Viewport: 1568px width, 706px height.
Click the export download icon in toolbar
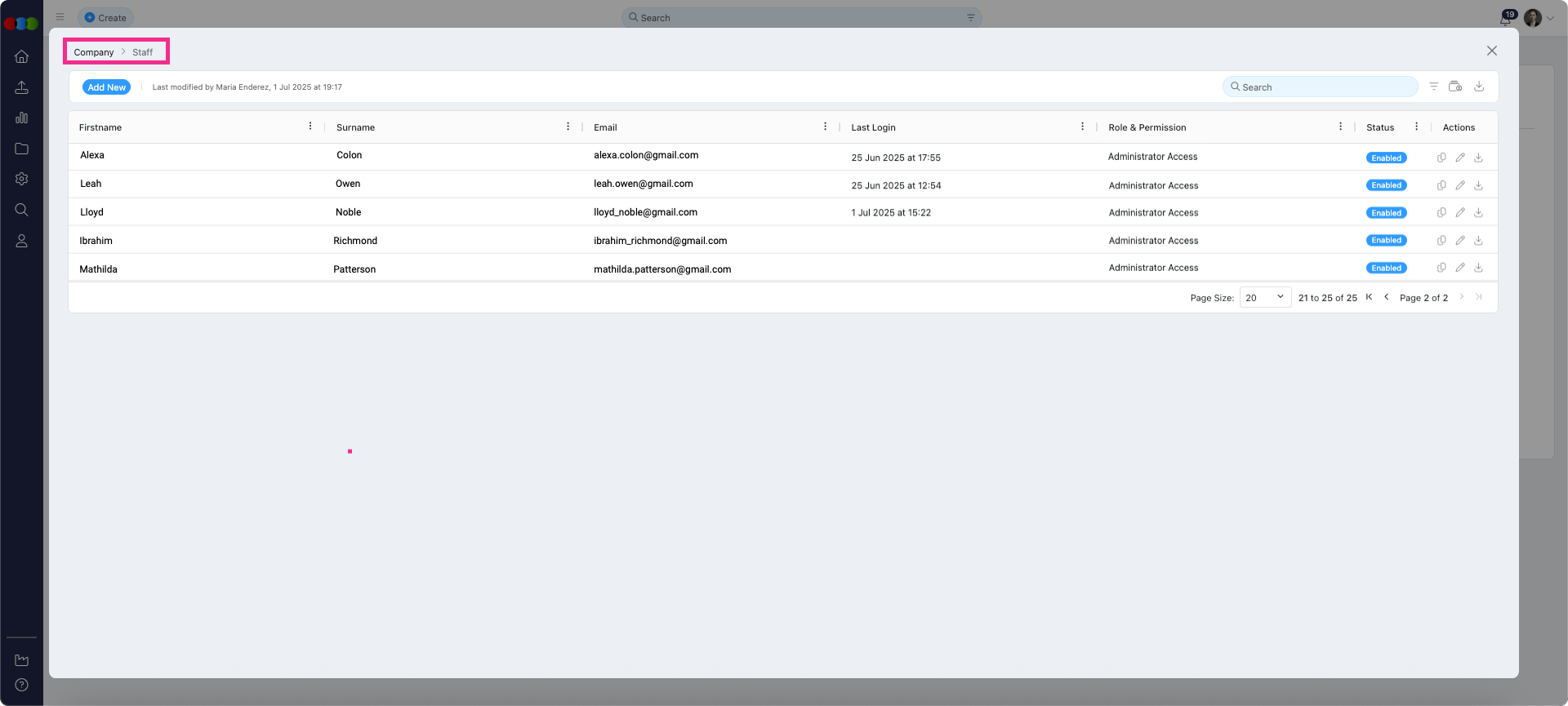tap(1478, 87)
